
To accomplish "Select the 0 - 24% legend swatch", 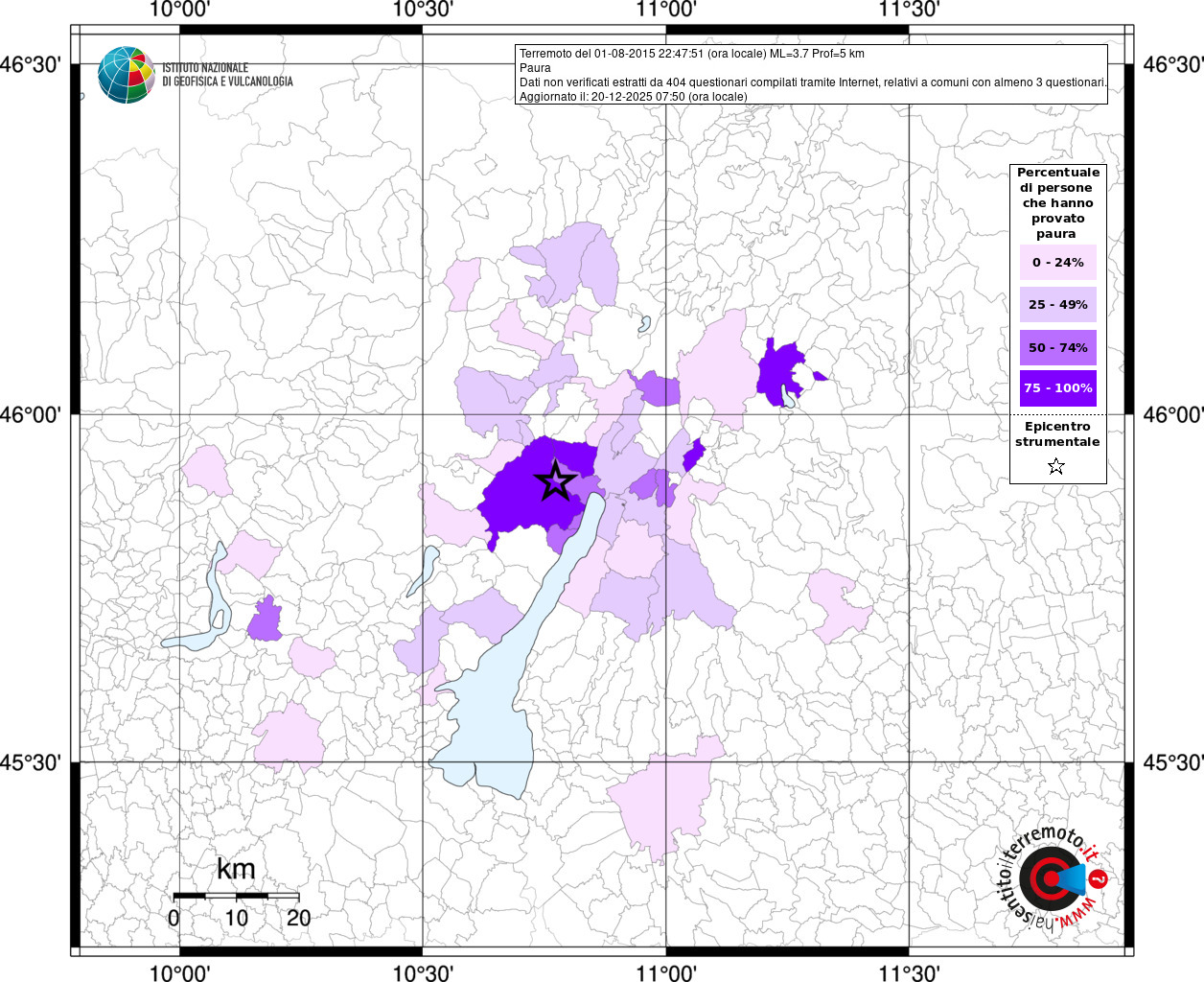I will (1057, 262).
